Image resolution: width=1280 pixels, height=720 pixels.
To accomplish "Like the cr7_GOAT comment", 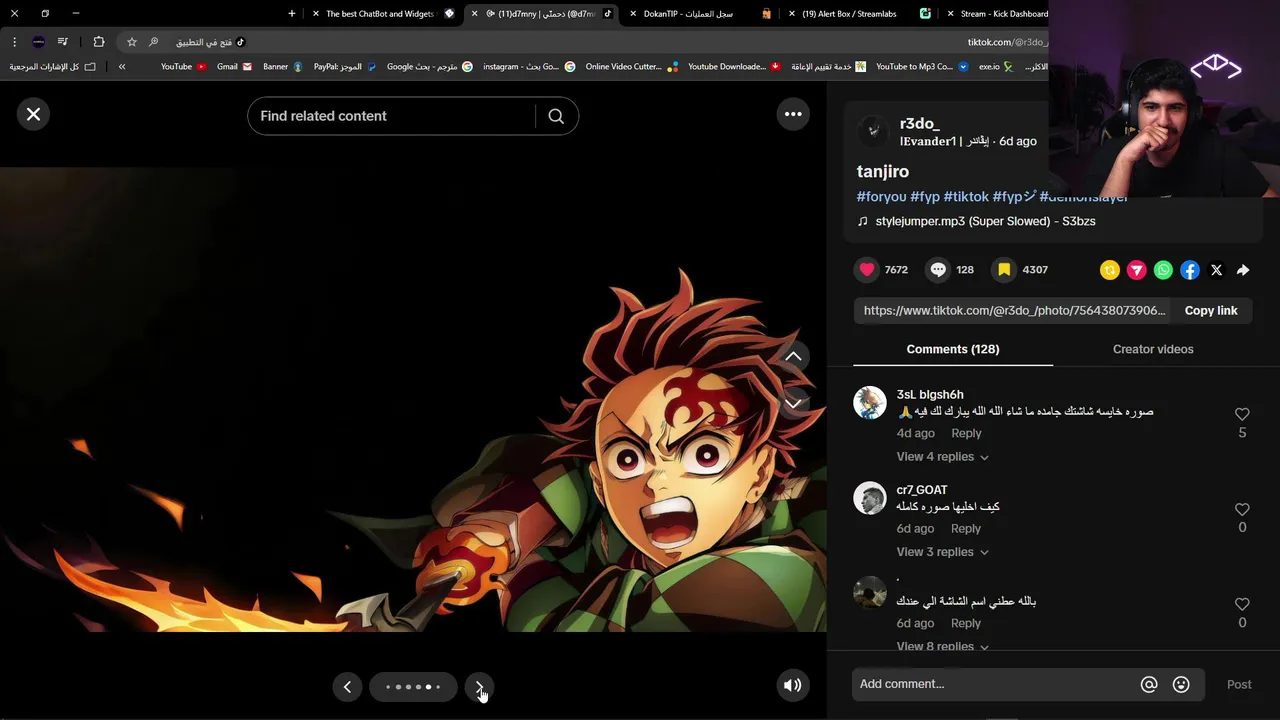I will pos(1242,509).
